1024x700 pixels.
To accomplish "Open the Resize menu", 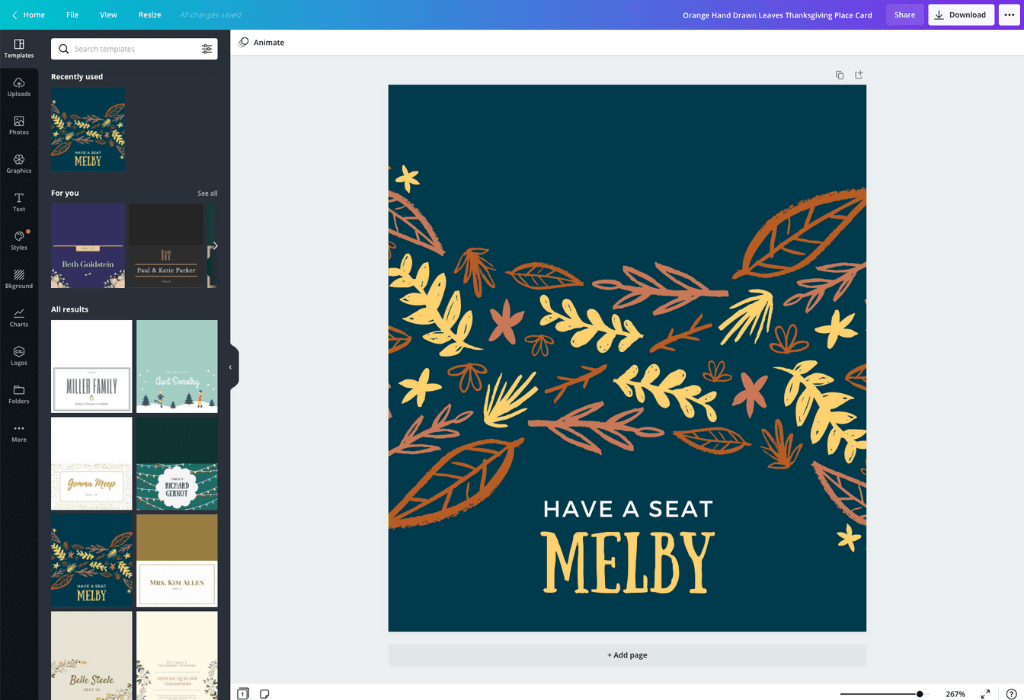I will pyautogui.click(x=149, y=15).
